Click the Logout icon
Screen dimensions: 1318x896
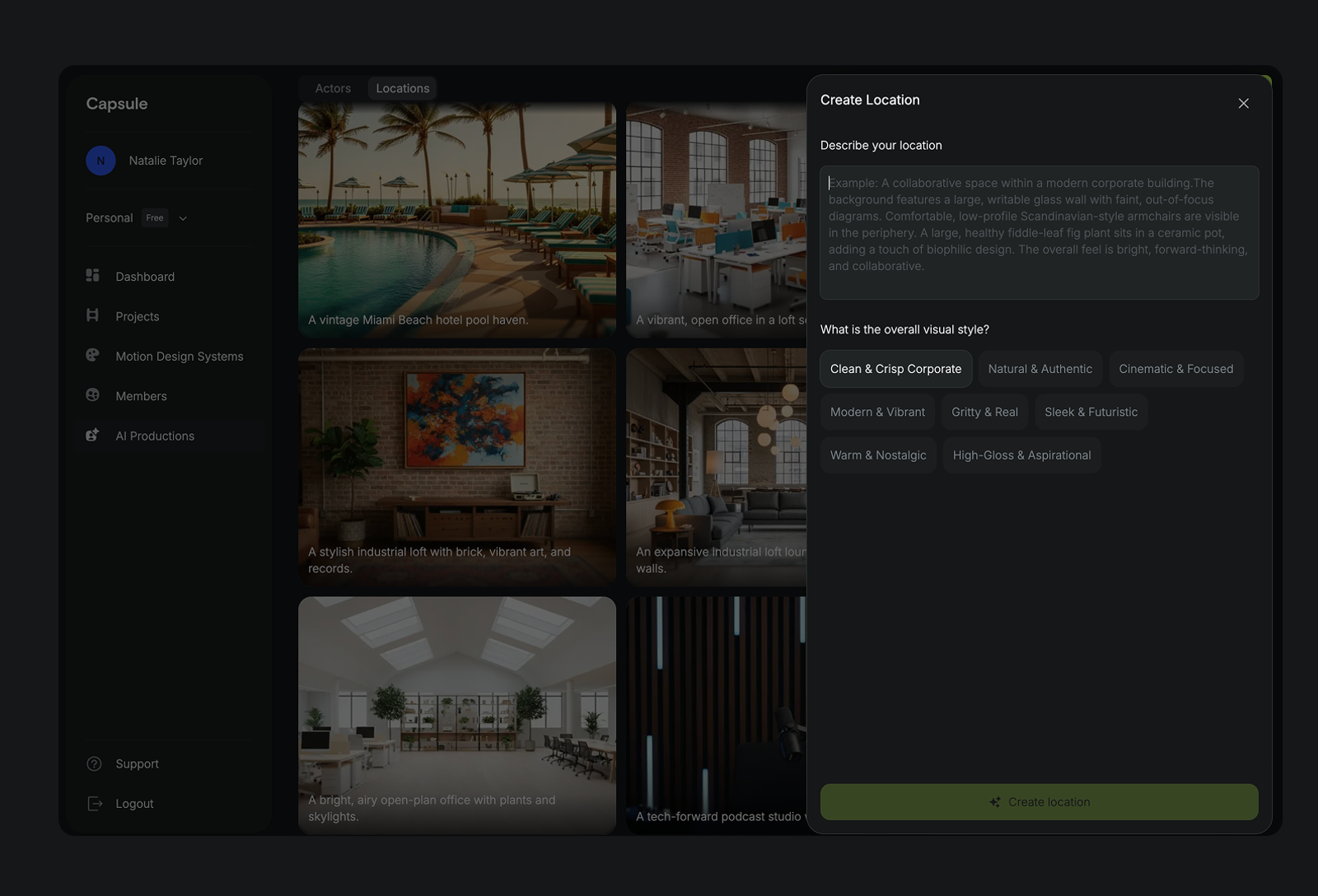point(95,803)
